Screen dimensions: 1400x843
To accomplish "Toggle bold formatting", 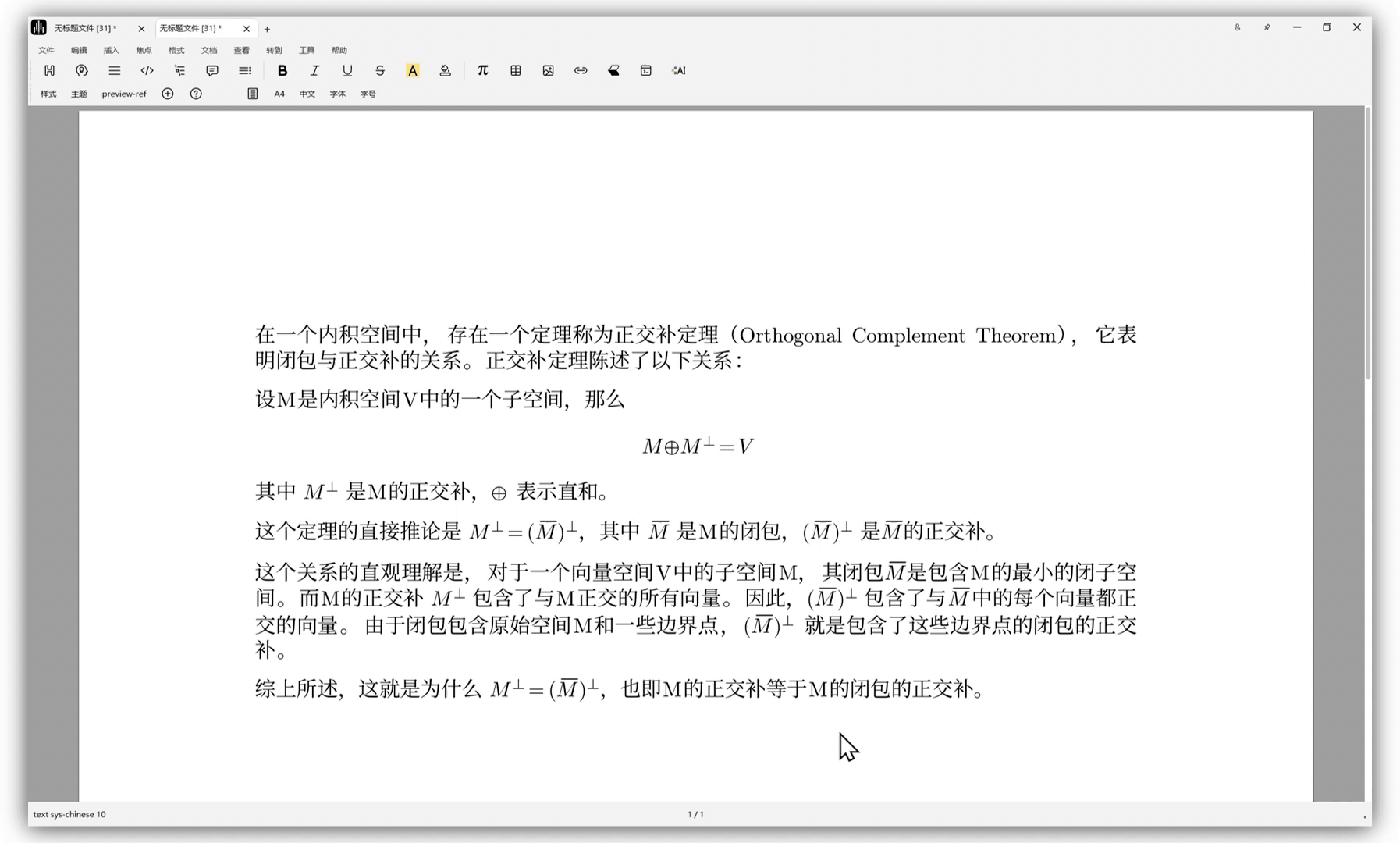I will (282, 70).
